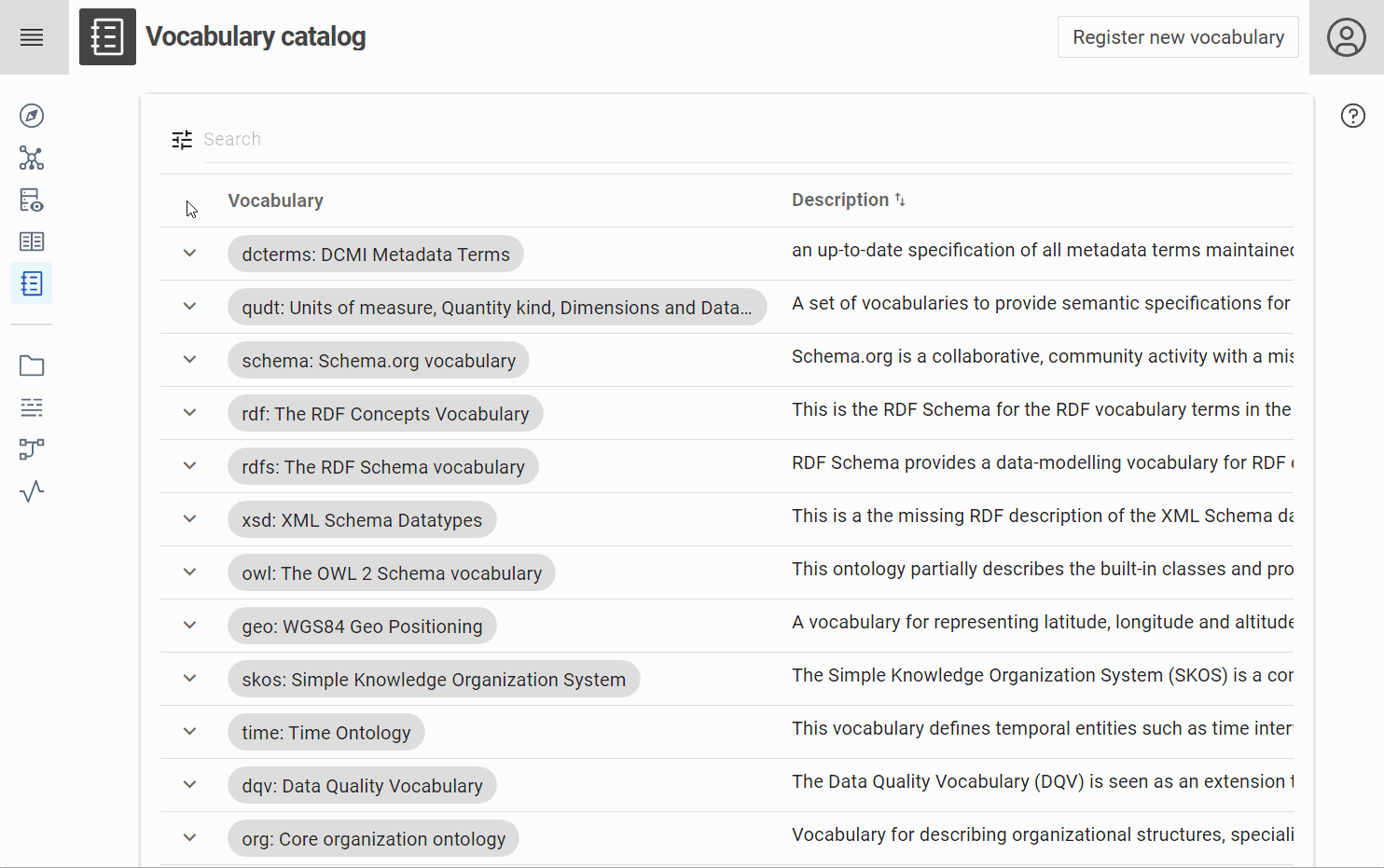Click the dataset view icon in sidebar
This screenshot has height=868, width=1384.
click(32, 200)
